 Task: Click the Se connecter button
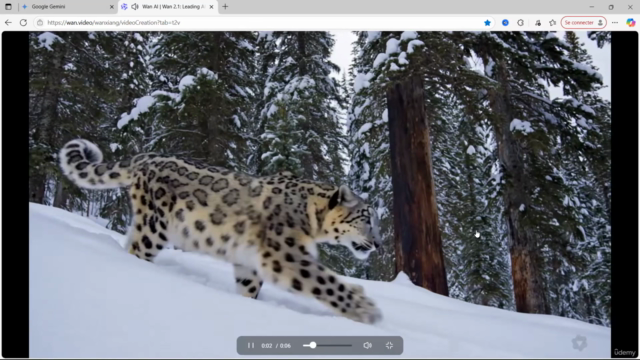point(583,22)
